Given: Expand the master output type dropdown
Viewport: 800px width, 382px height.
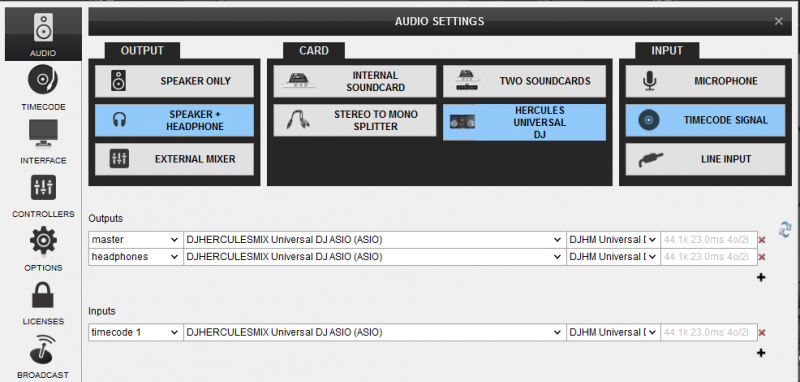Looking at the screenshot, I should coord(136,240).
